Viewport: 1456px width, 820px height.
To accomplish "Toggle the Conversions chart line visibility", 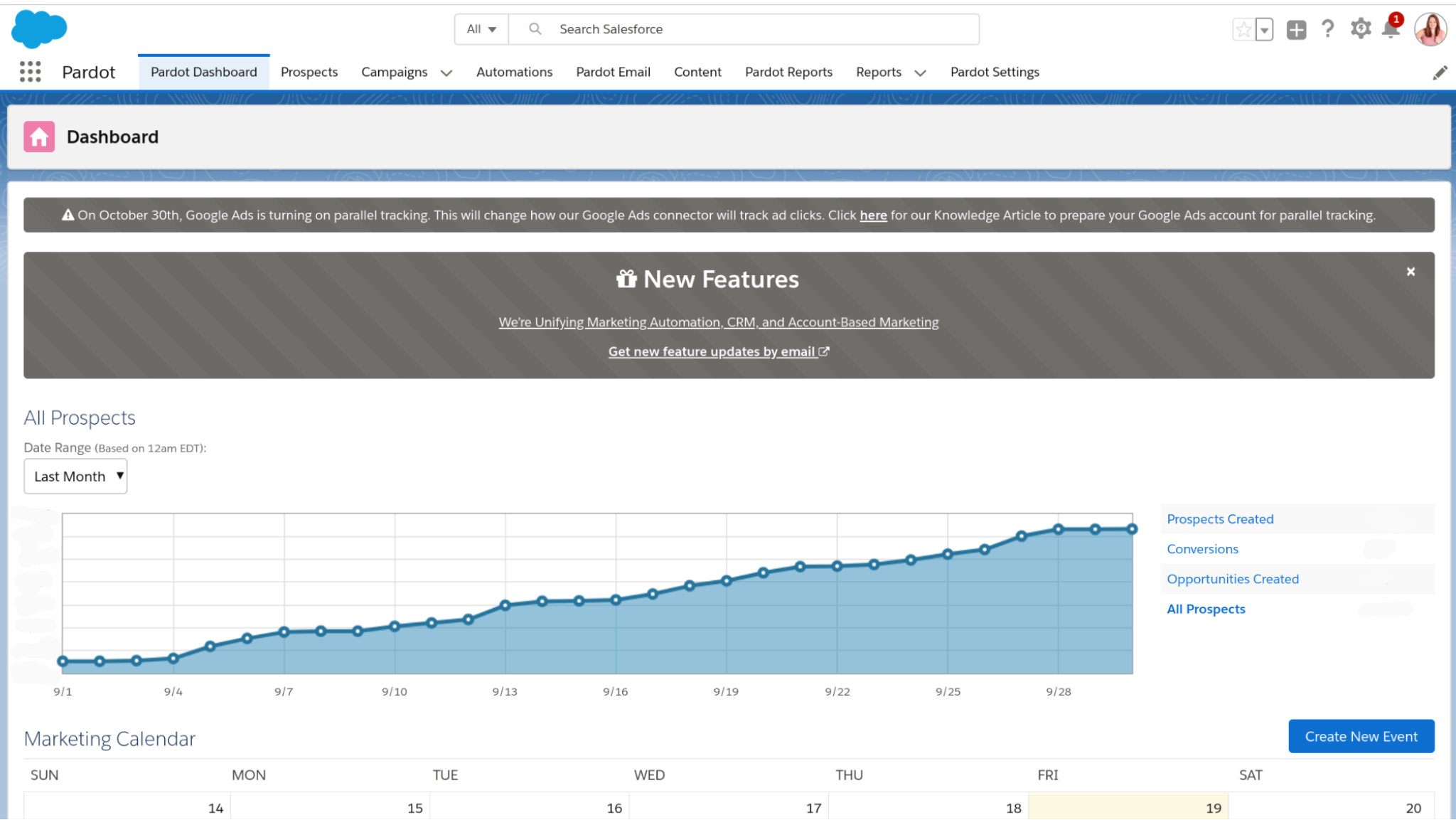I will [x=1202, y=548].
